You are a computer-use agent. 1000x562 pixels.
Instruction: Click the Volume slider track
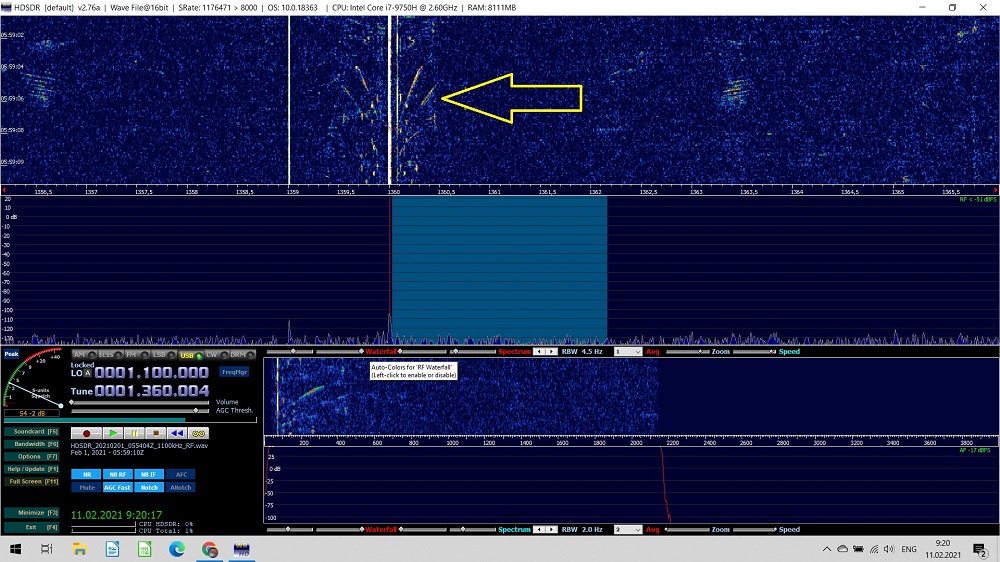[x=140, y=402]
